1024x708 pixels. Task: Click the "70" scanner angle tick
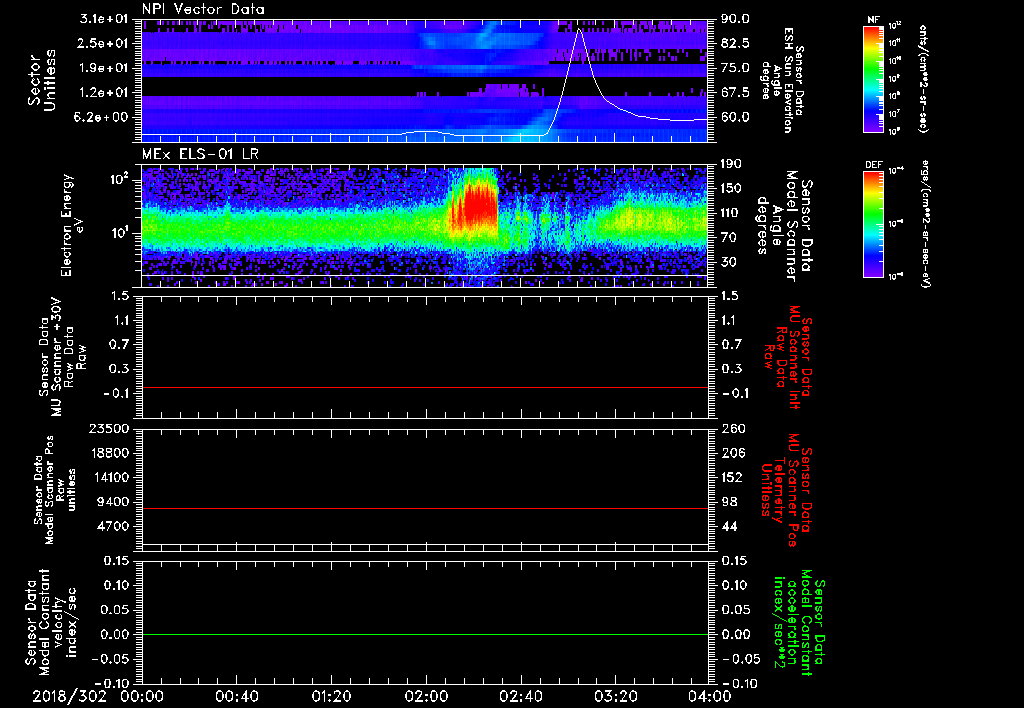point(729,238)
